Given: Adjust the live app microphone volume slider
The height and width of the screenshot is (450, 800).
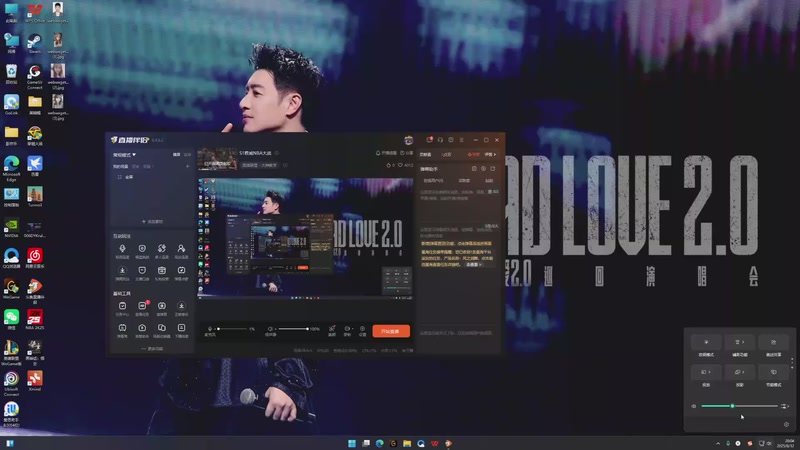Looking at the screenshot, I should point(233,329).
